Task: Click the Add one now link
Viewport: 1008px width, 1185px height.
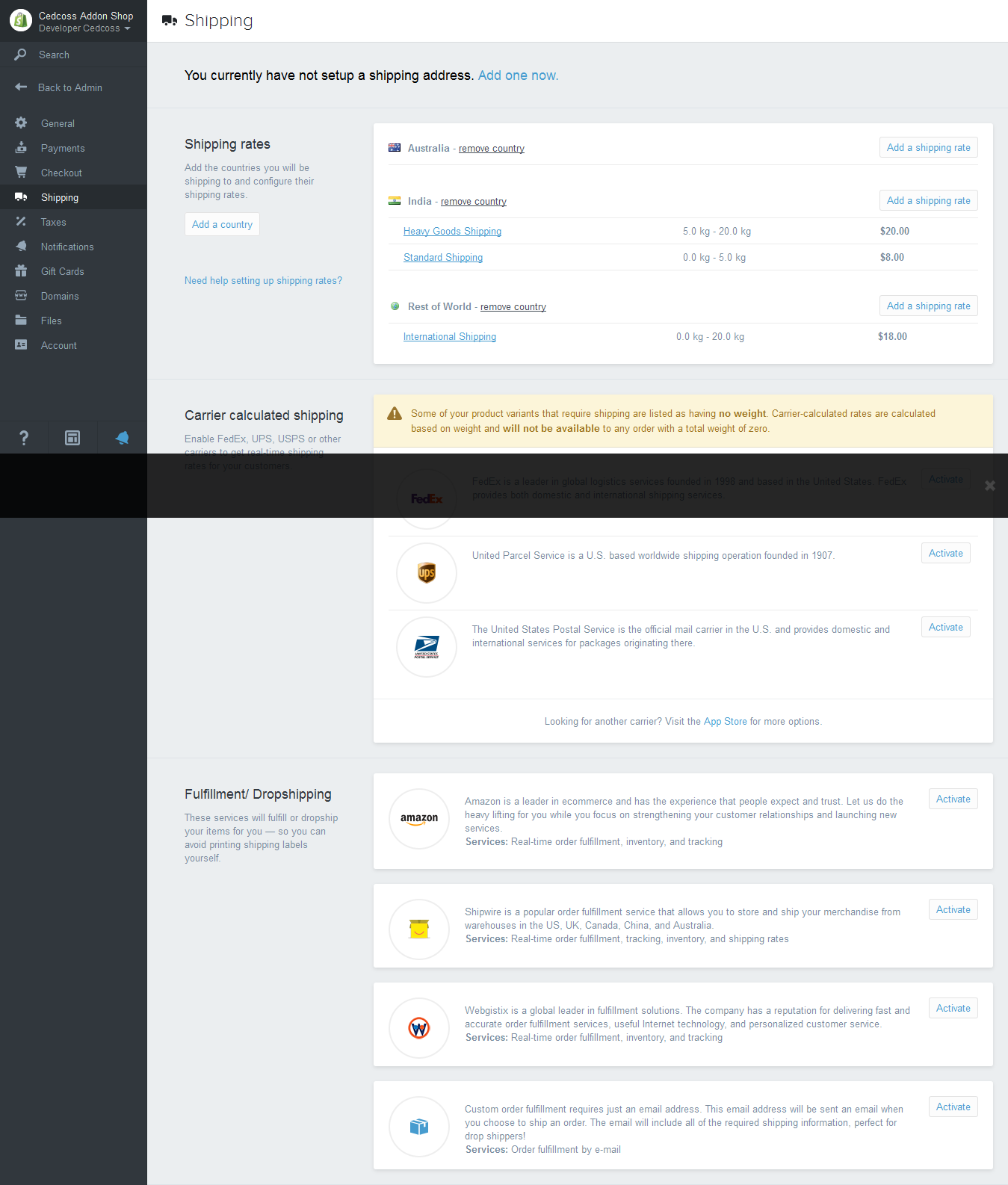Action: pos(518,75)
